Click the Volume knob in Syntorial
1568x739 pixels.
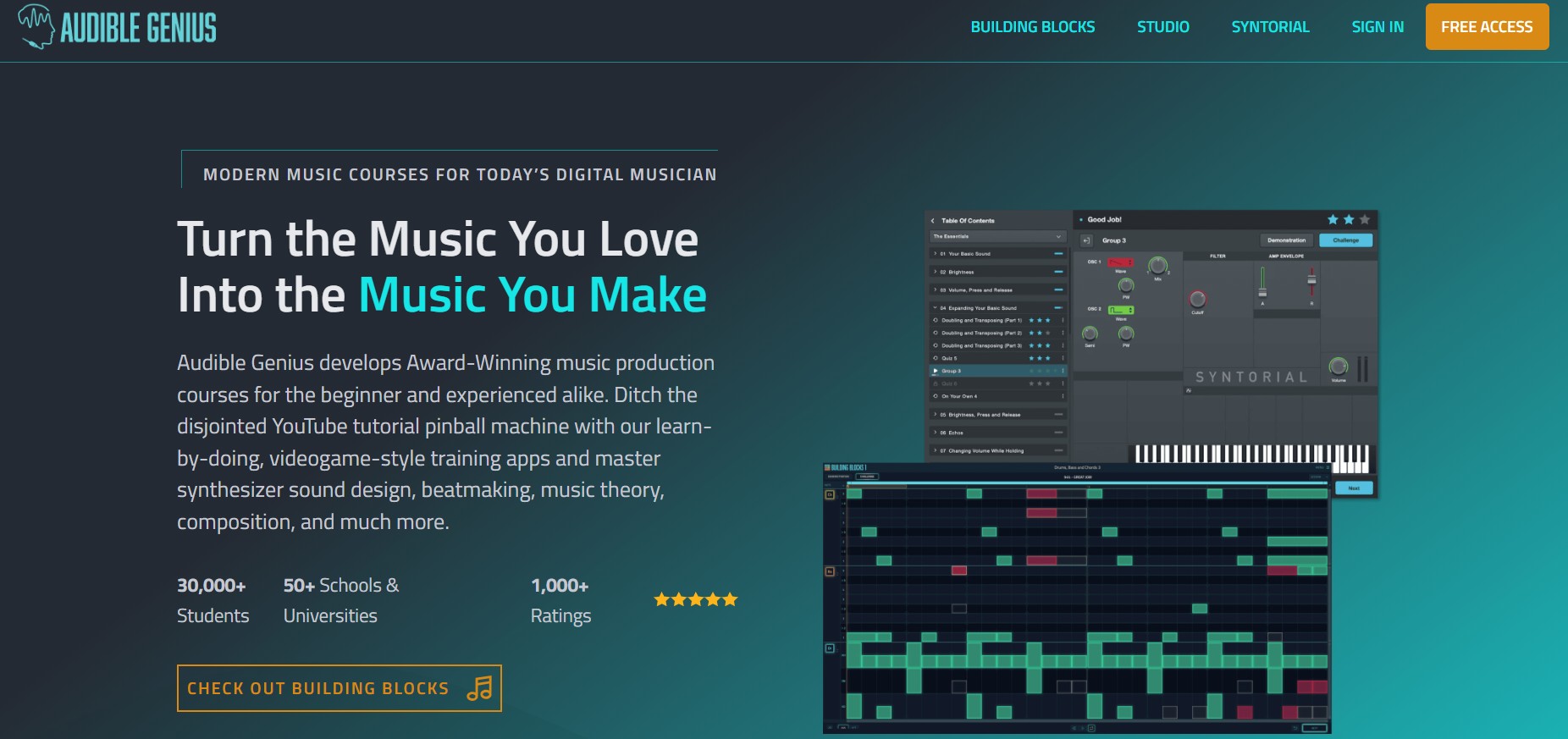pyautogui.click(x=1338, y=367)
